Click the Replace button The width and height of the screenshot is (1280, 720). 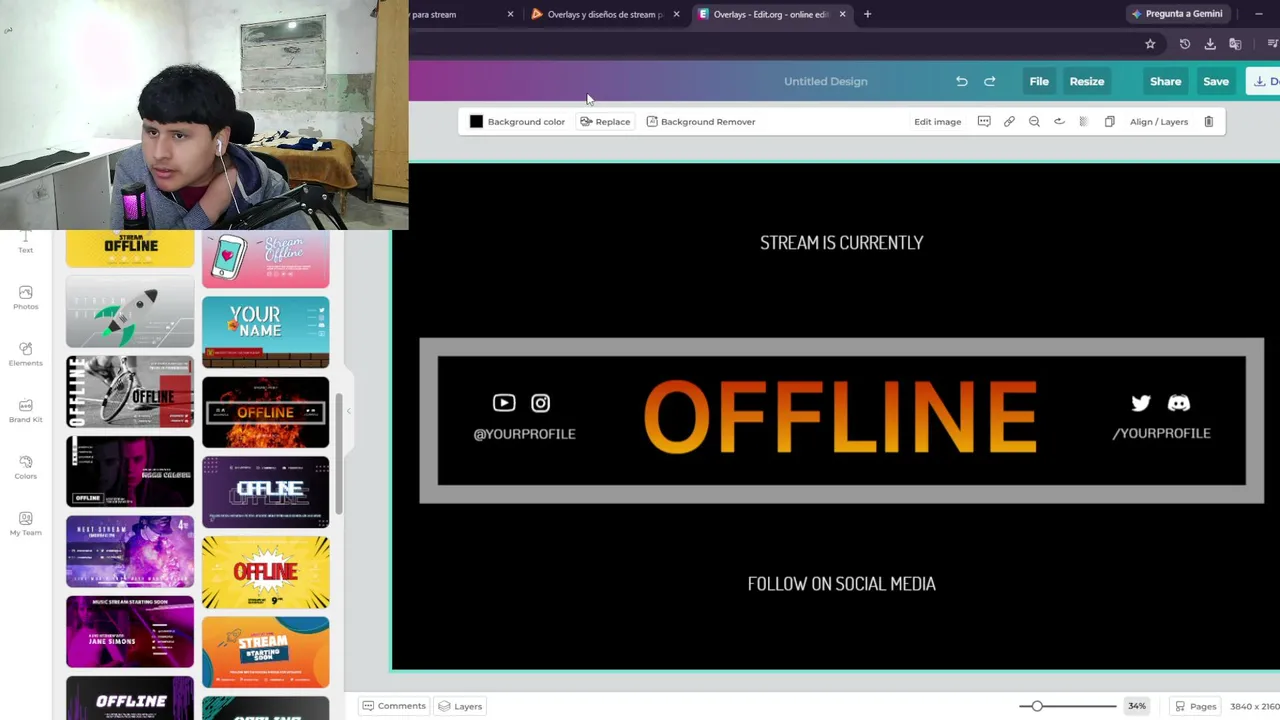click(605, 122)
